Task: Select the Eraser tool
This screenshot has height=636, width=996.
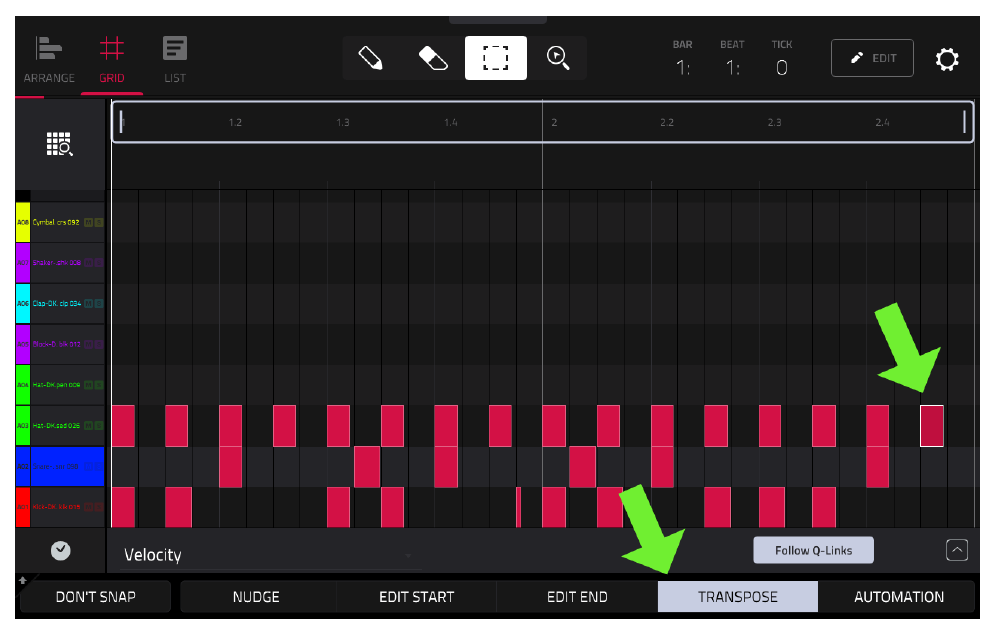Action: pos(433,58)
